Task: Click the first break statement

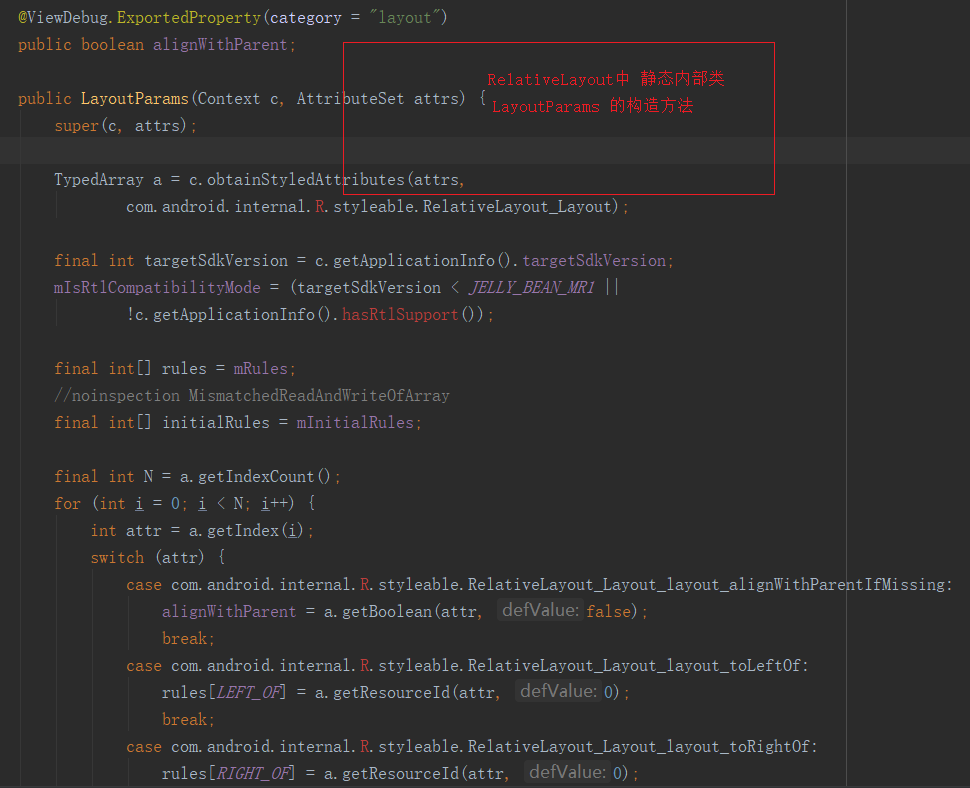Action: click(188, 639)
